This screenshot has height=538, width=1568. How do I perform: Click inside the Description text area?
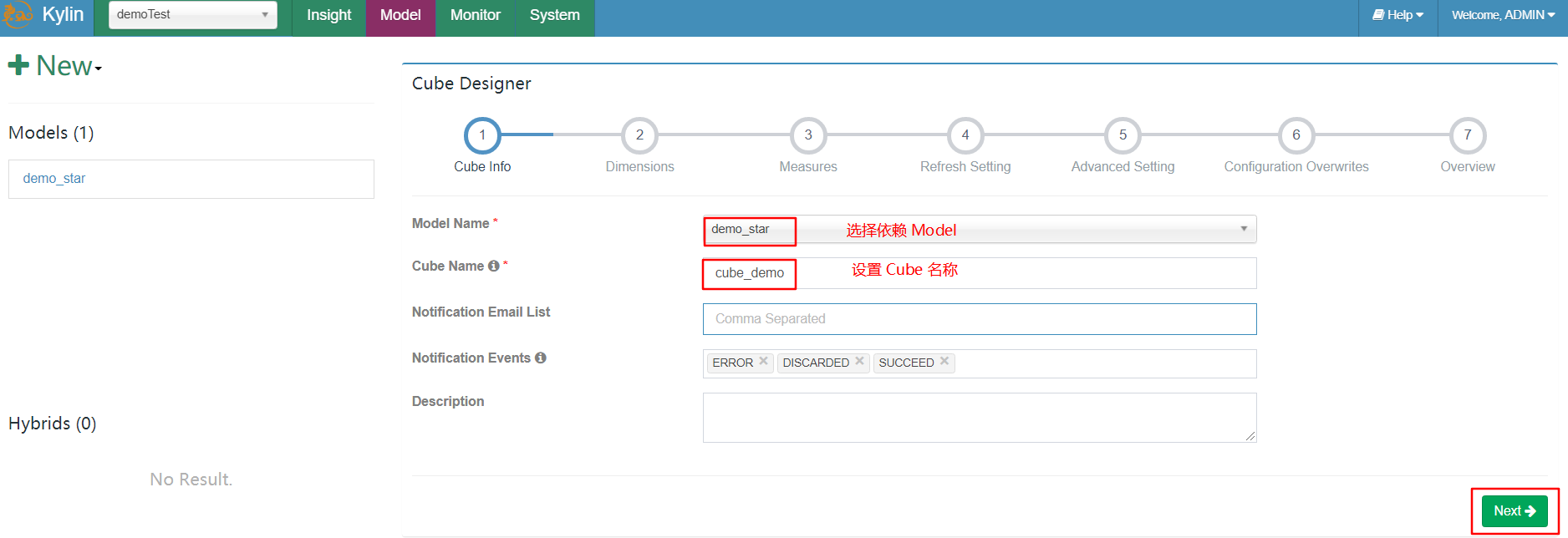980,418
